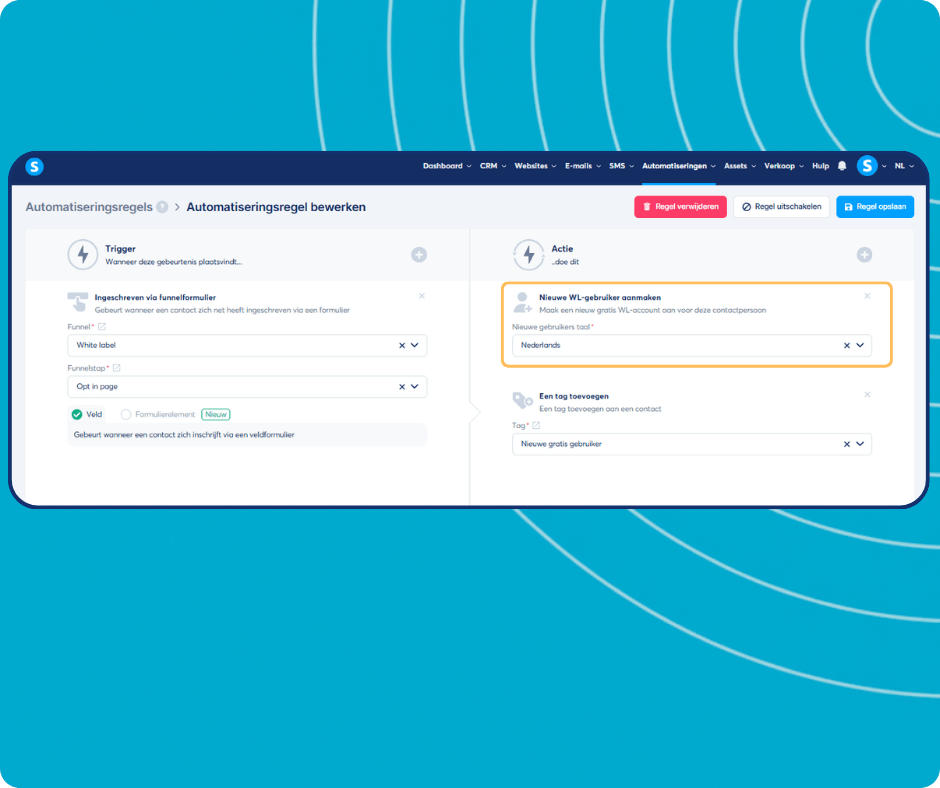
Task: Clear the Nederlands language selection
Action: [x=846, y=345]
